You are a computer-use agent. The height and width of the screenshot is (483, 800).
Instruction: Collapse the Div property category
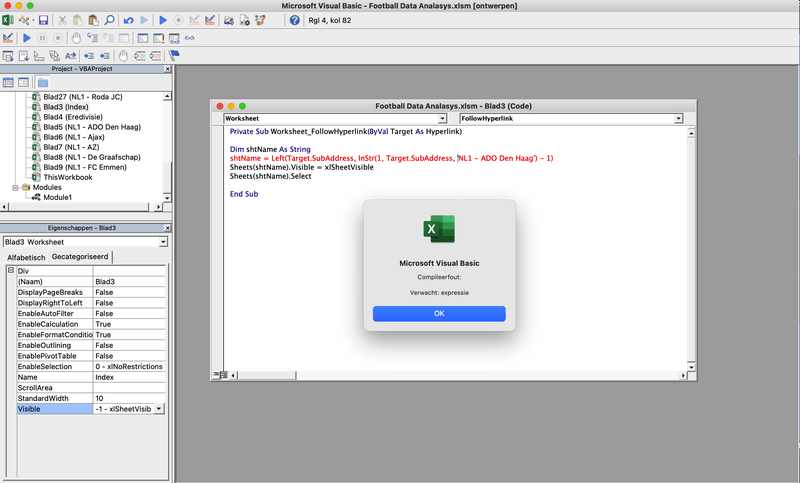pos(11,271)
